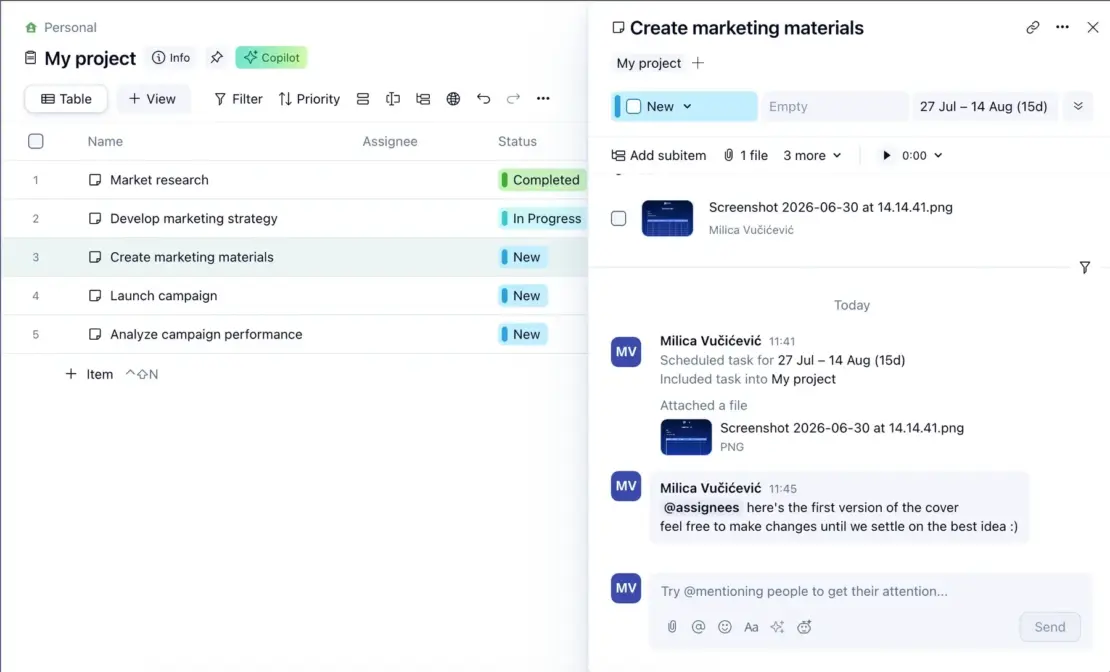Screen dimensions: 1110x672
Task: Open the project Info panel
Action: 171,58
